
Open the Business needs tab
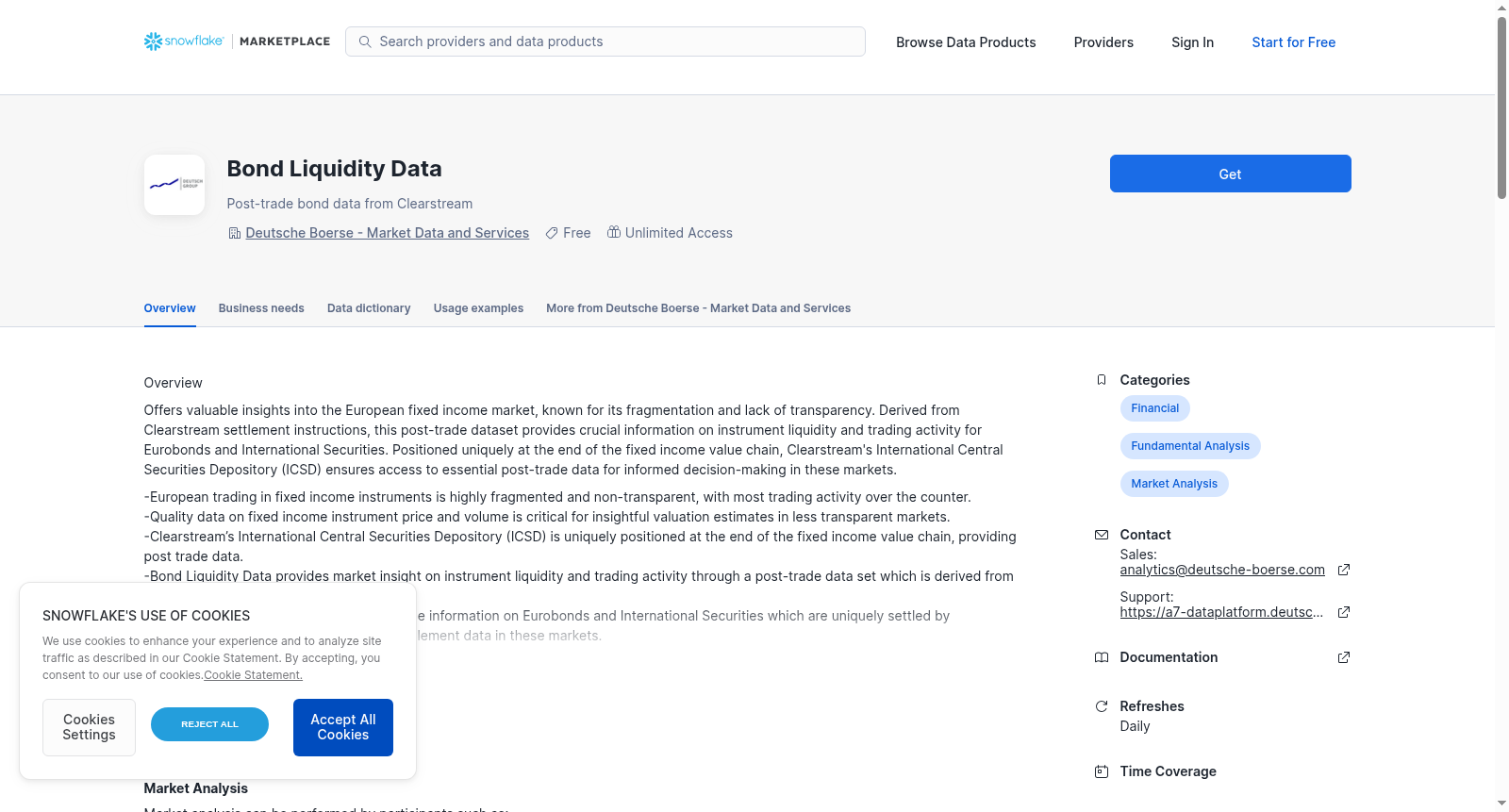[261, 308]
